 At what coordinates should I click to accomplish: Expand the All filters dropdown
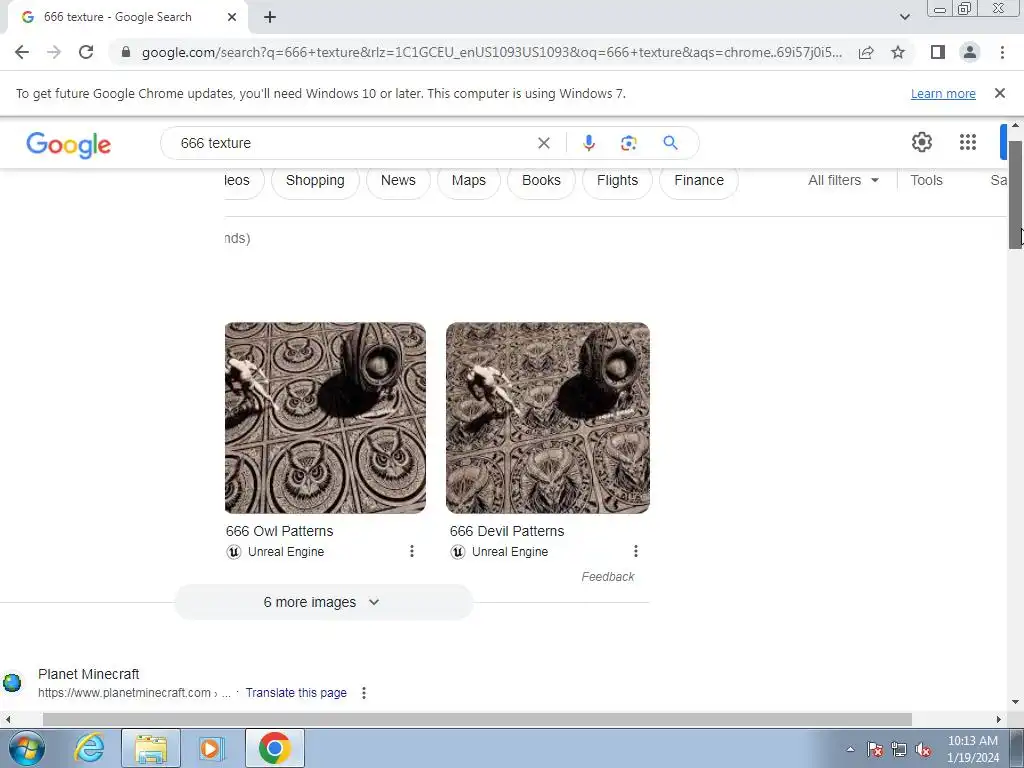(x=843, y=180)
